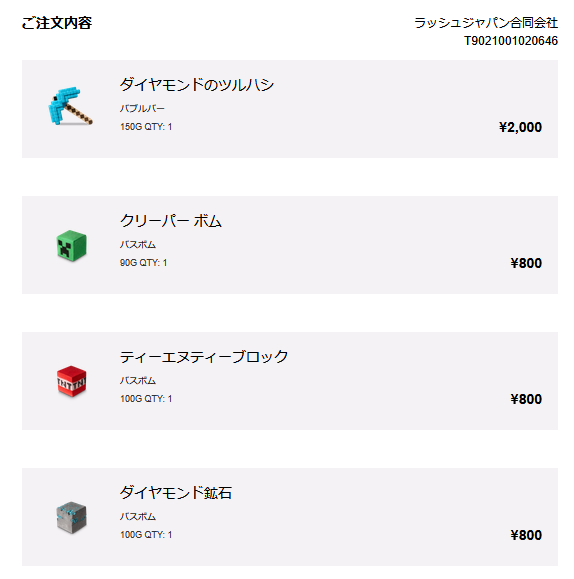Click the ¥800 price for ティーエヌティーブロック
The height and width of the screenshot is (579, 574).
pos(526,399)
